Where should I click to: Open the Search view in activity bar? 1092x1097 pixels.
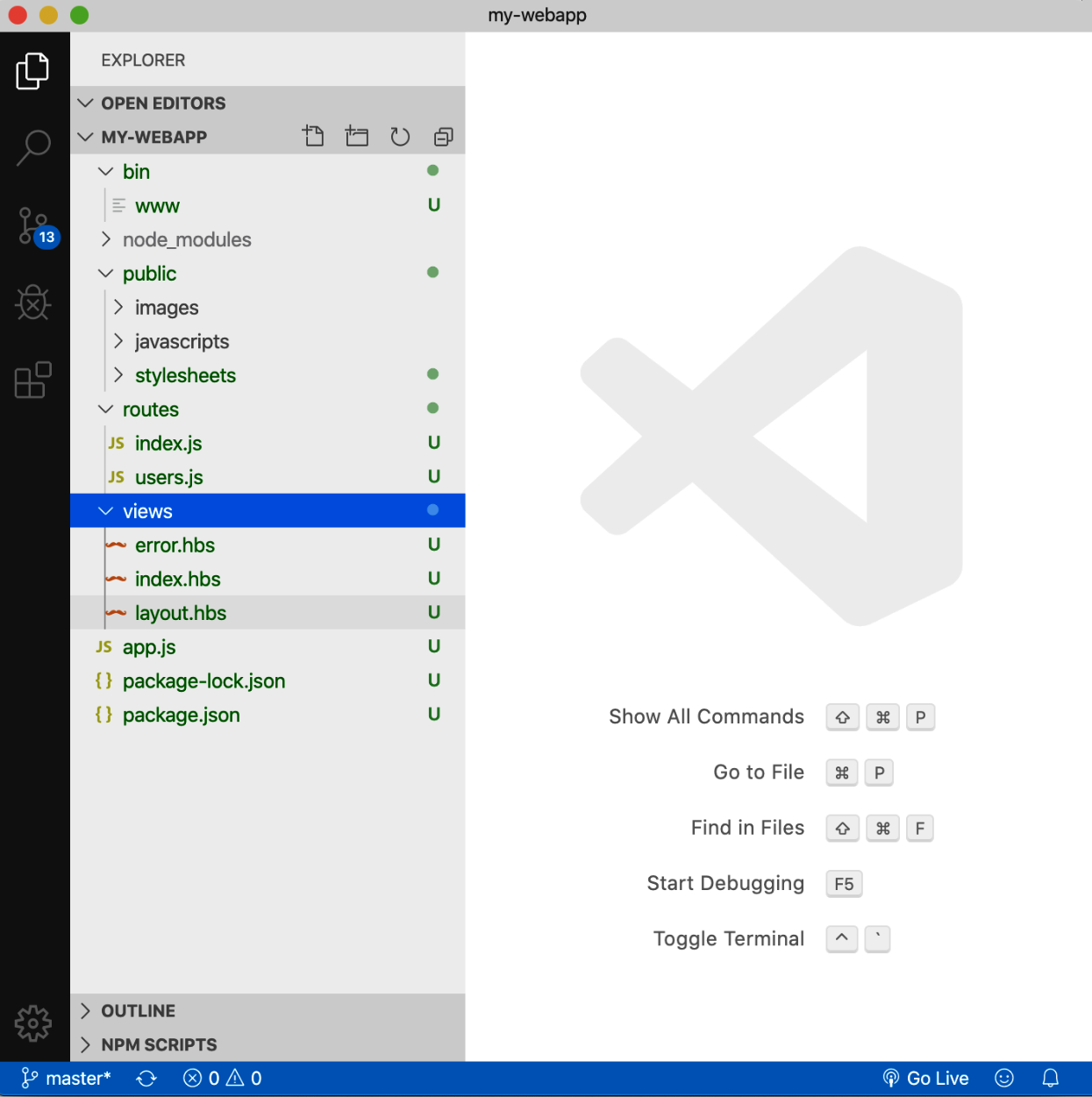(x=33, y=148)
